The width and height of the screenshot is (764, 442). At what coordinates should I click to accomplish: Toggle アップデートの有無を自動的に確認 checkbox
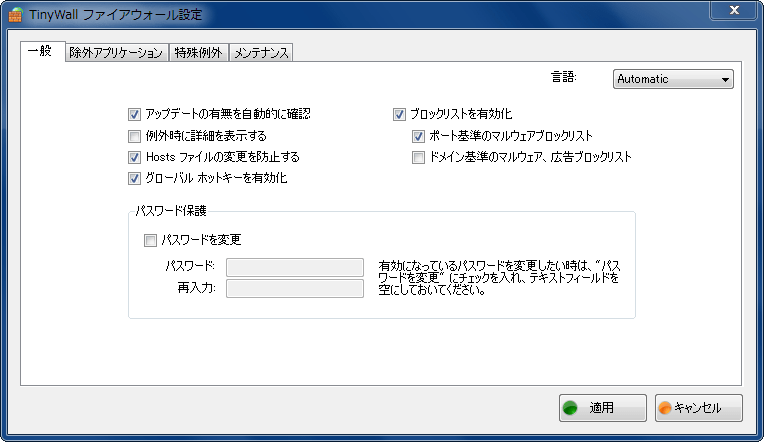(134, 115)
